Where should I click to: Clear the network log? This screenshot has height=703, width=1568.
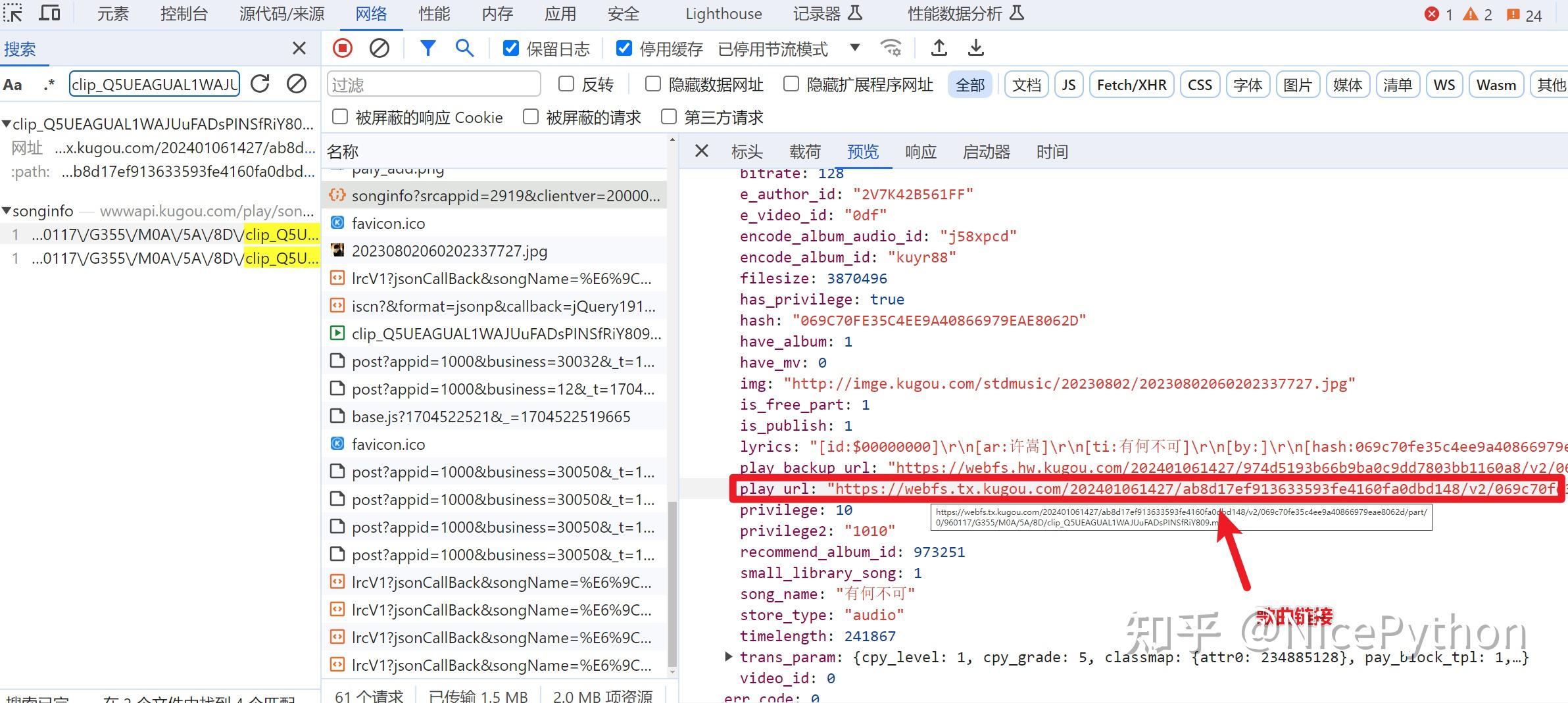[x=380, y=48]
